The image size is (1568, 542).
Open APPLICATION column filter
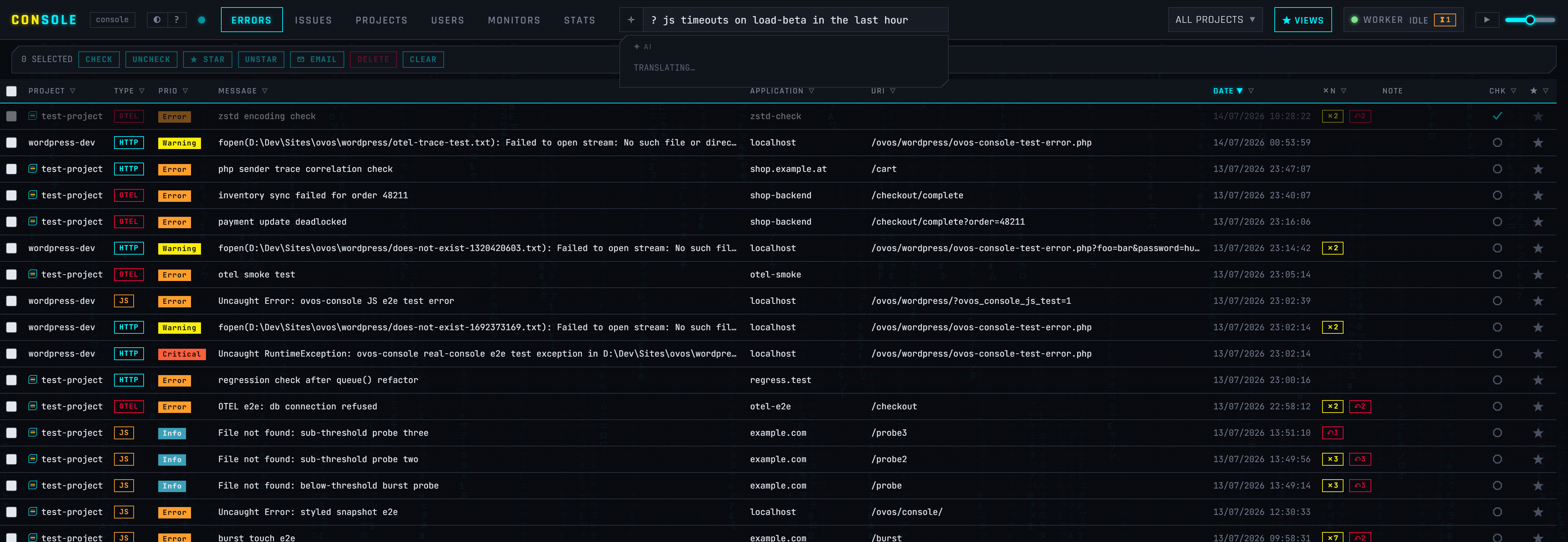point(811,91)
